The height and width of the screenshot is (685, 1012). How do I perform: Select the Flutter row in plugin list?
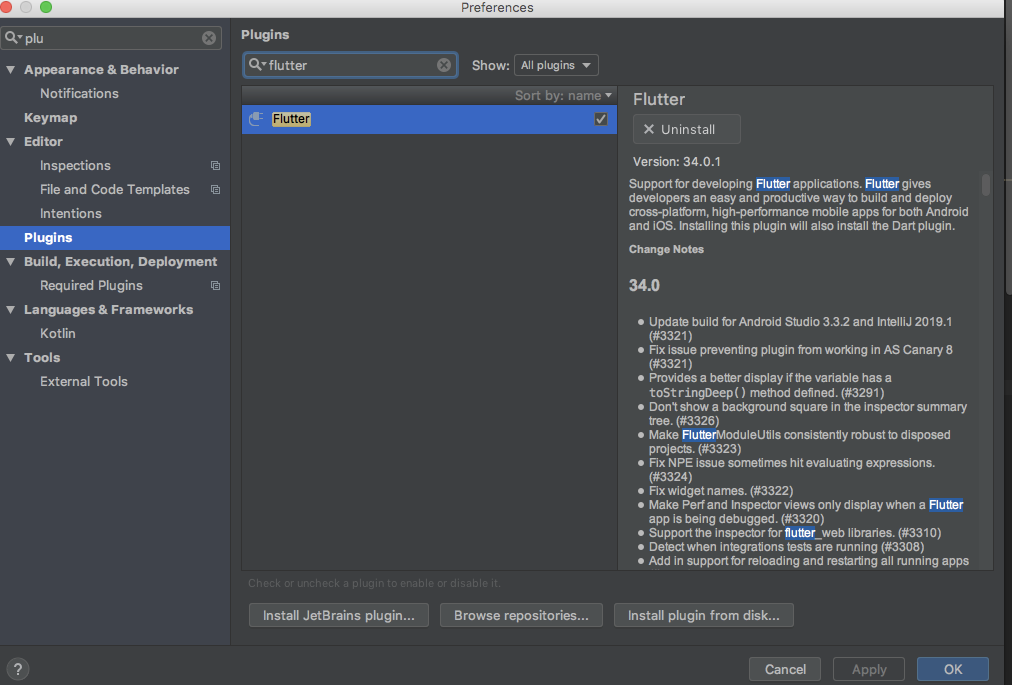click(x=429, y=119)
